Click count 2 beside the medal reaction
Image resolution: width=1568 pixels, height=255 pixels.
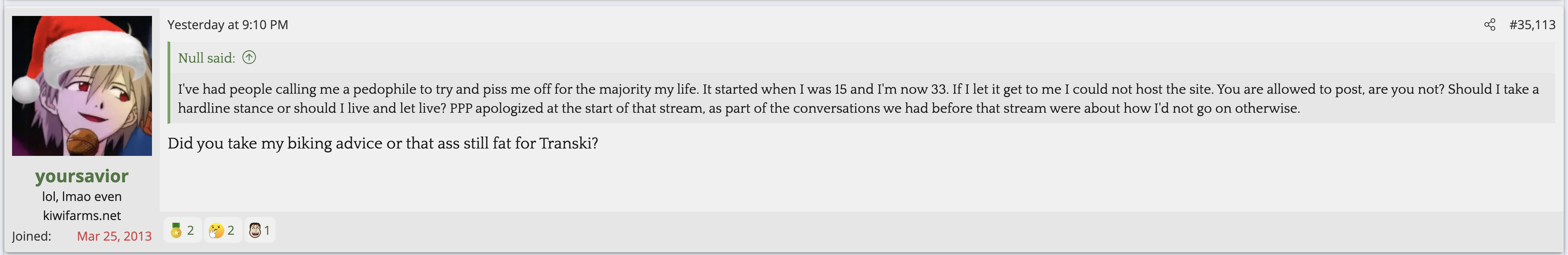[x=190, y=231]
